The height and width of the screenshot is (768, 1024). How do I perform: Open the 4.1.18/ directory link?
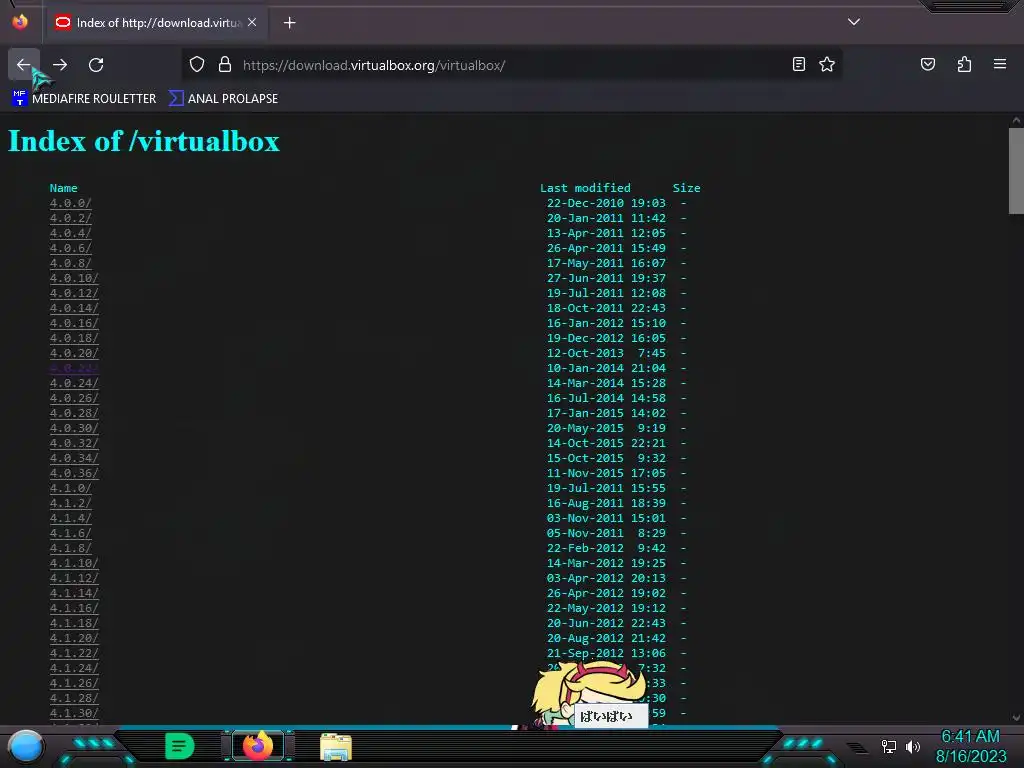[74, 624]
